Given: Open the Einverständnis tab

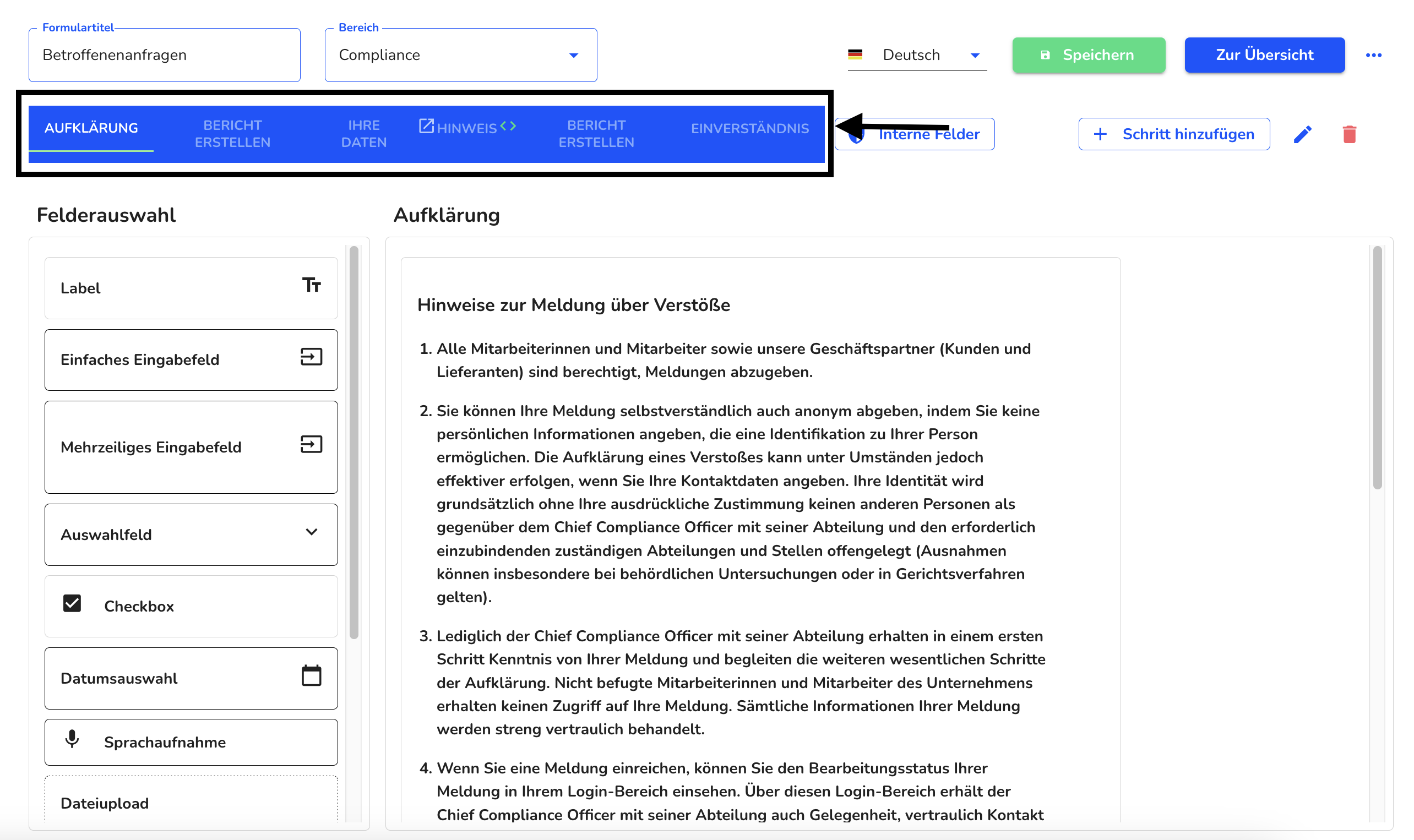Looking at the screenshot, I should click(749, 128).
